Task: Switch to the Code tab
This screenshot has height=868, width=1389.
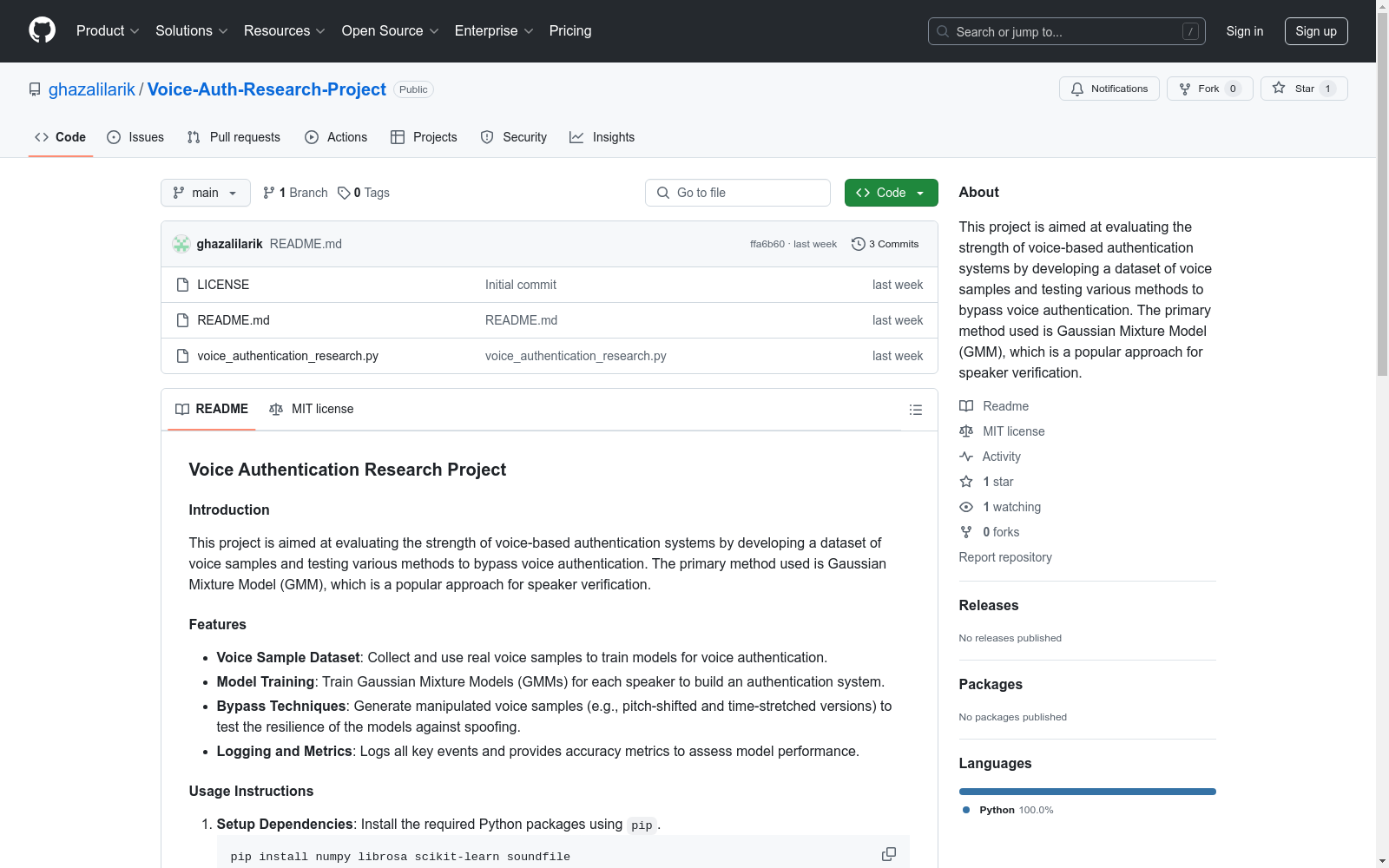Action: click(x=61, y=137)
